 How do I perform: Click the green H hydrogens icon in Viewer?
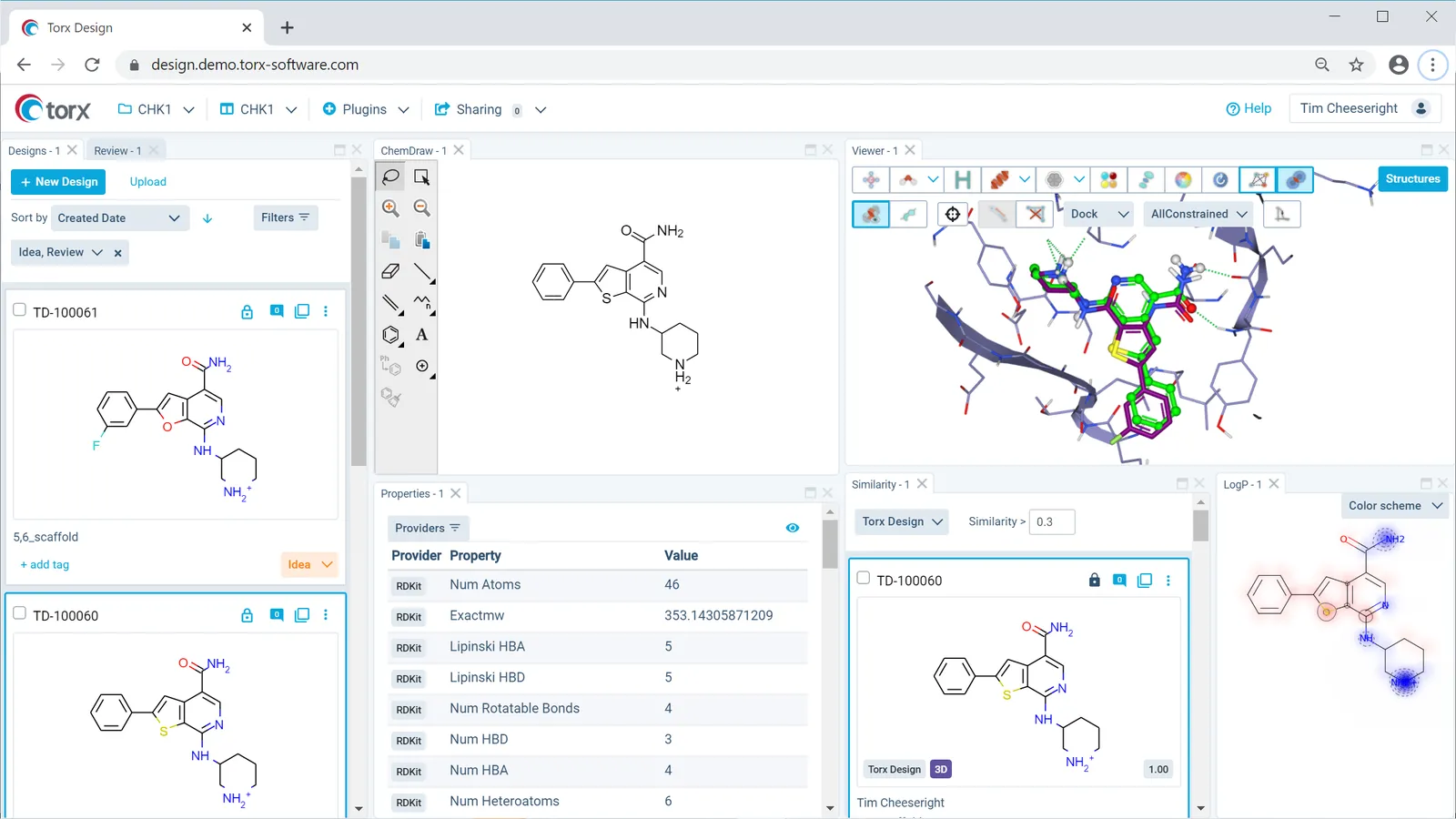[962, 179]
